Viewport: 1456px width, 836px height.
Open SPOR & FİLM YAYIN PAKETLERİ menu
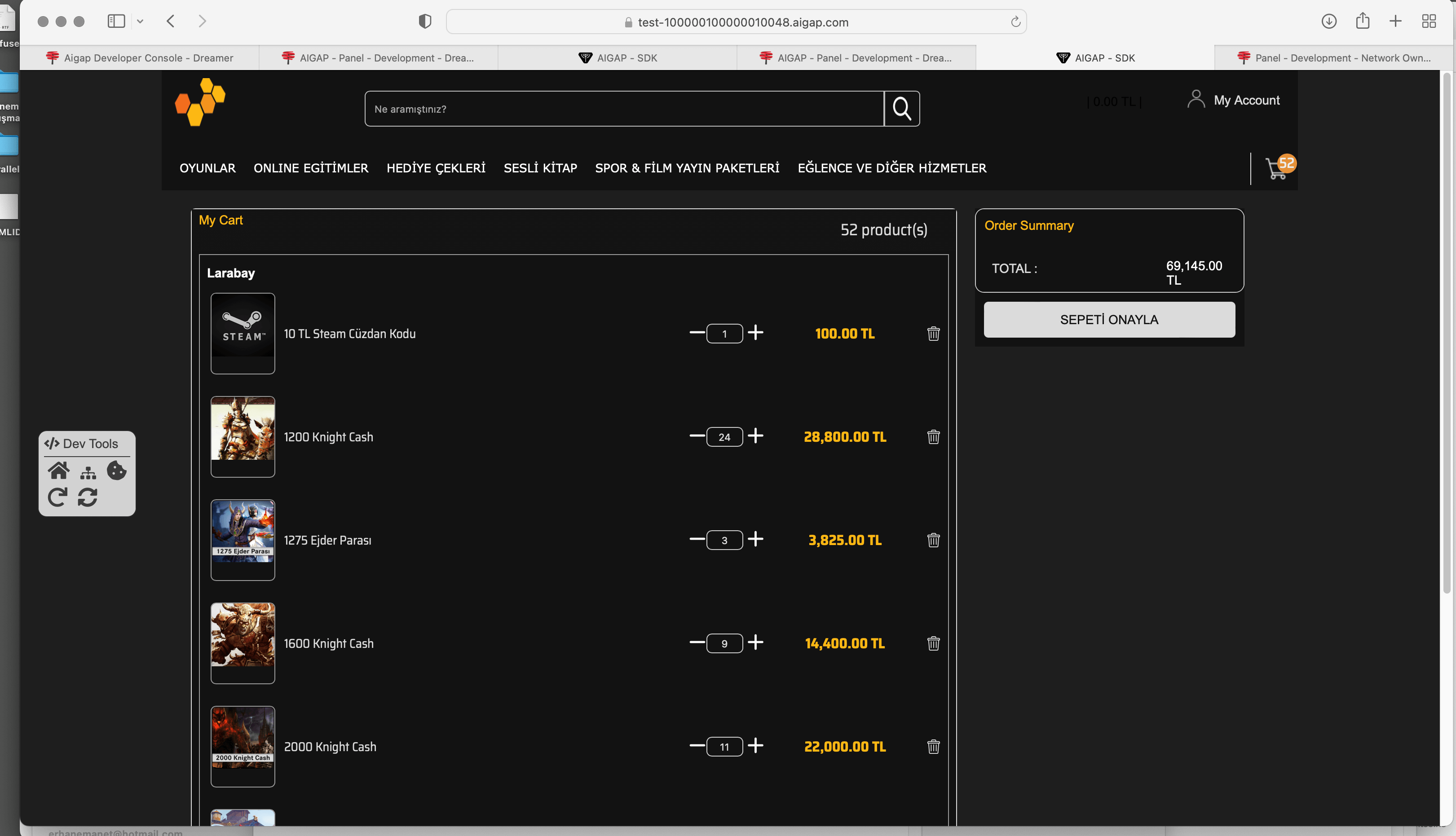(687, 168)
